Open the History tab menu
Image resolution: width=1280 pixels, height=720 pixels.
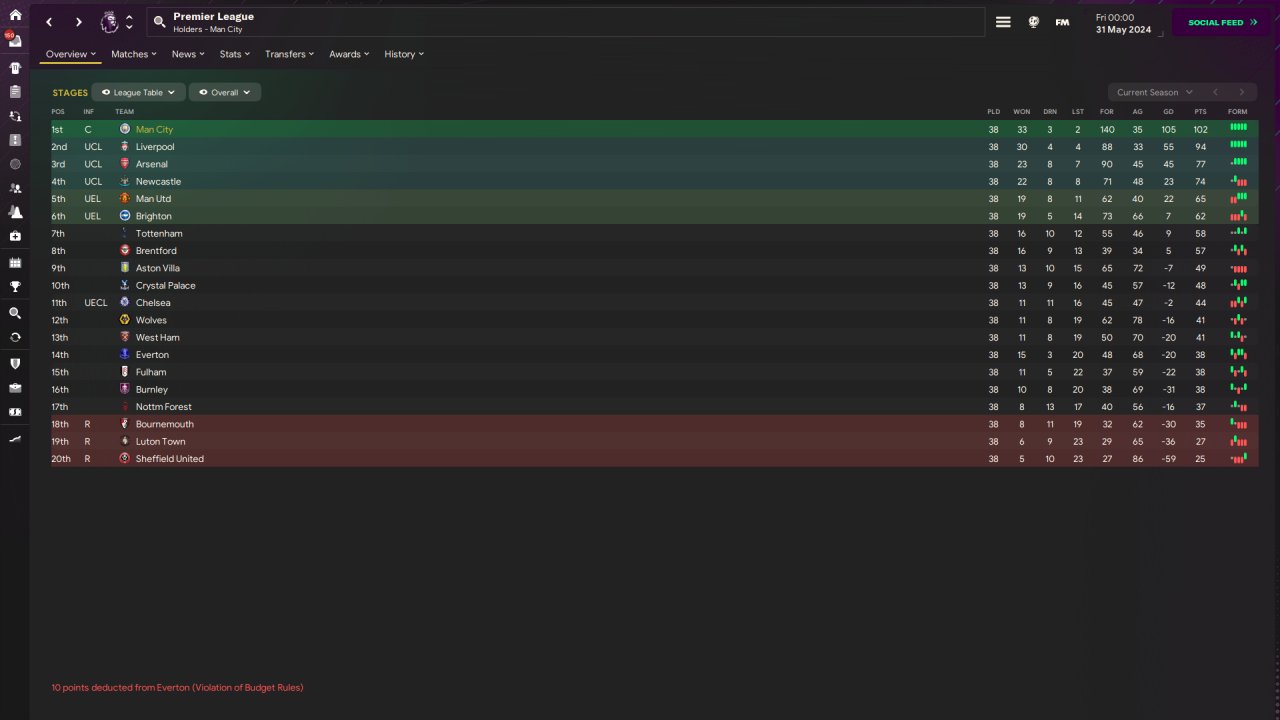[404, 54]
